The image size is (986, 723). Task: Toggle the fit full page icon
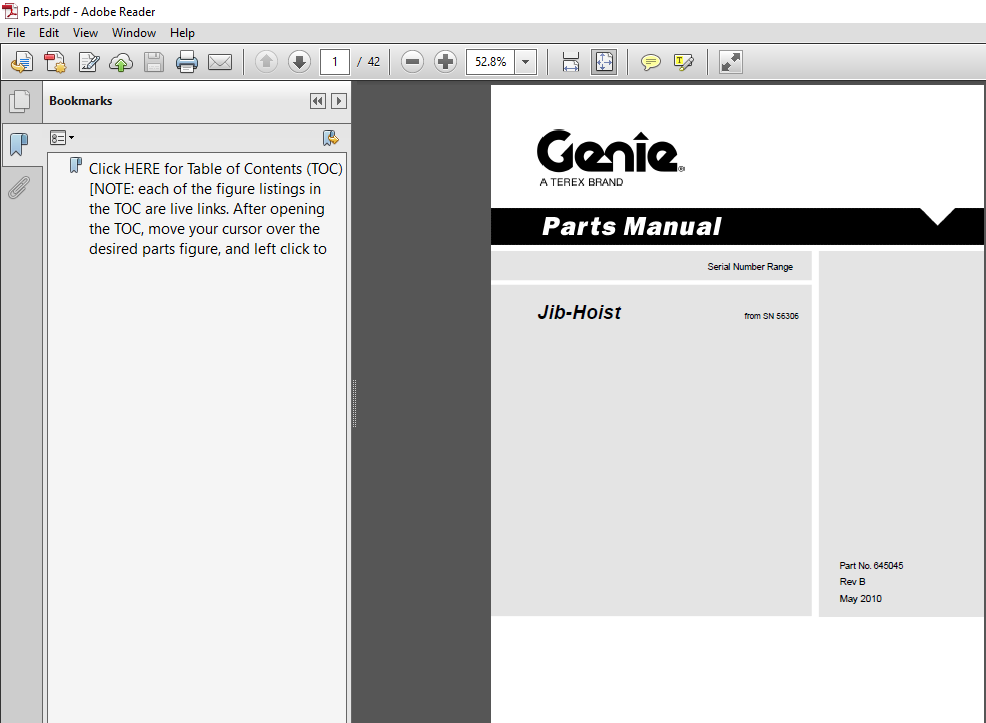coord(604,62)
